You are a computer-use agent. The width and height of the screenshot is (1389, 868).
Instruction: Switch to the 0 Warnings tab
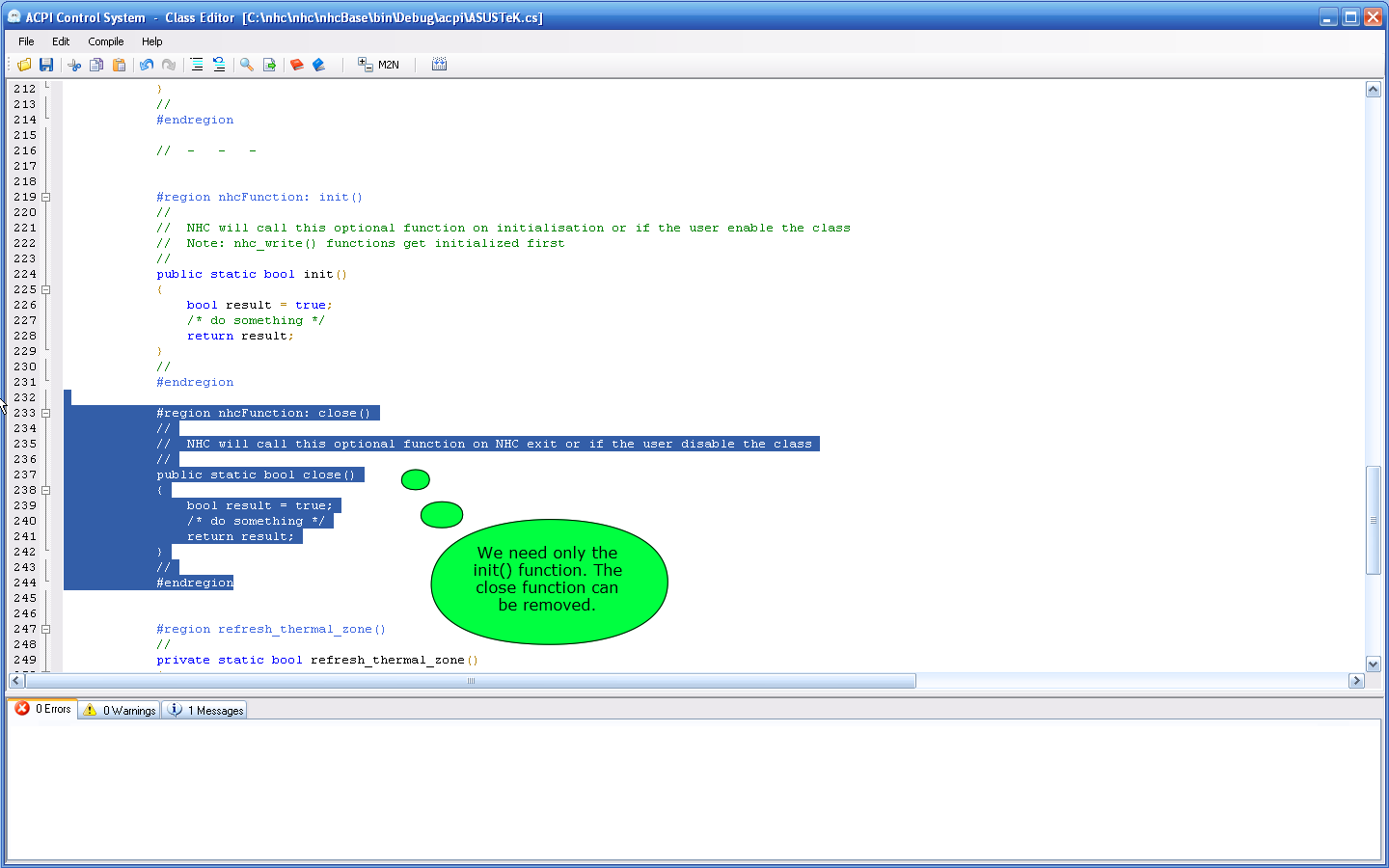tap(120, 710)
